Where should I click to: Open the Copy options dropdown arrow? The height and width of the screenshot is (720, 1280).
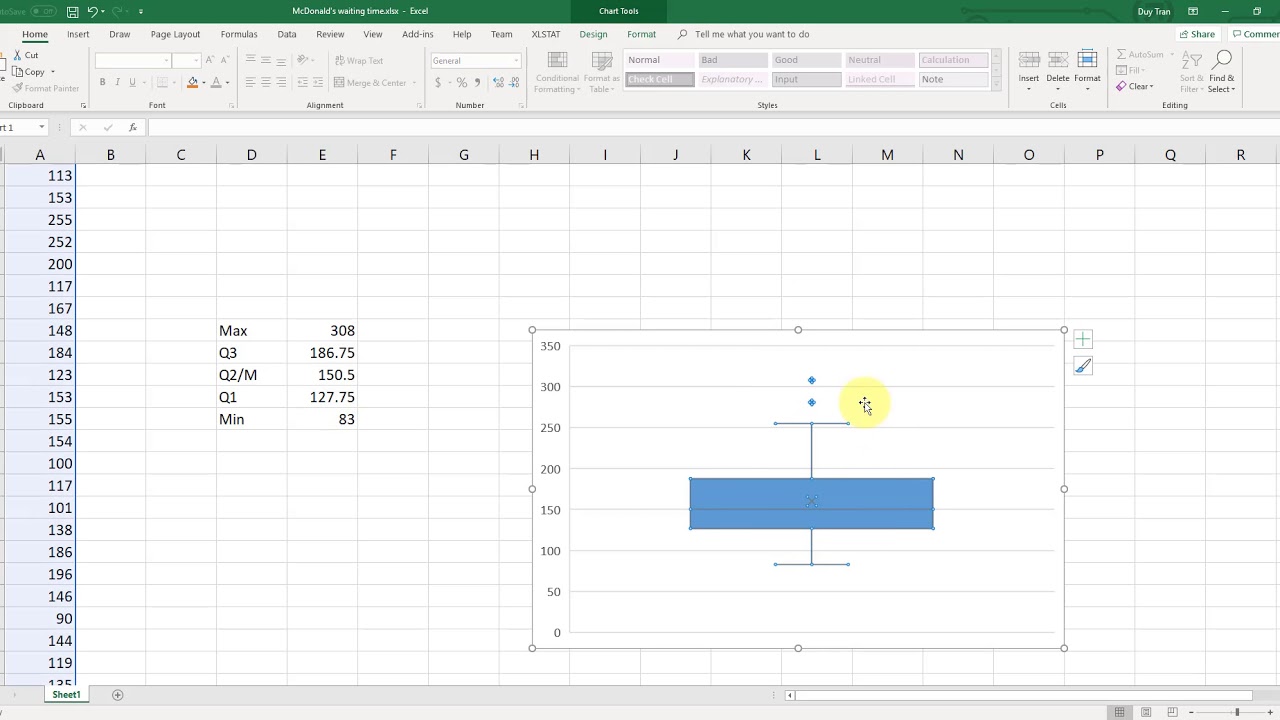click(51, 72)
